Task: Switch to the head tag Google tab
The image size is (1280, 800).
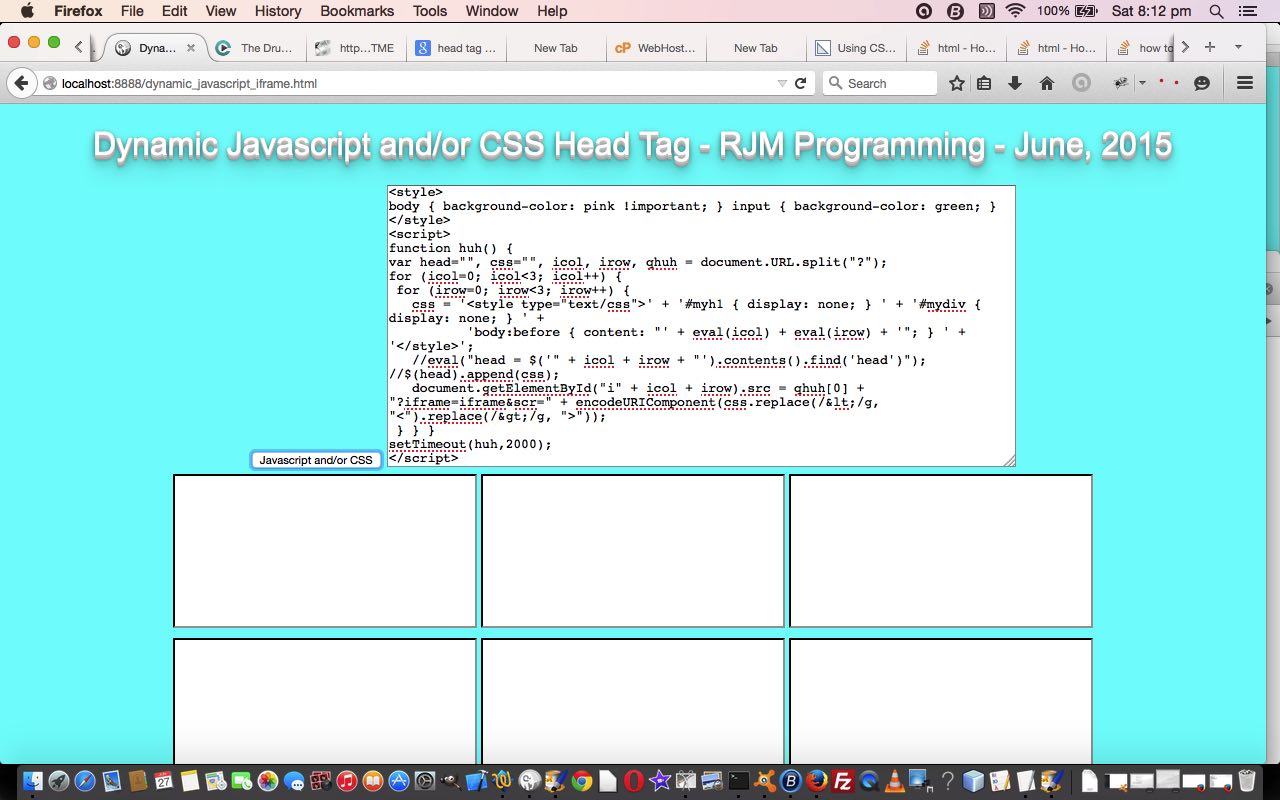Action: (x=456, y=47)
